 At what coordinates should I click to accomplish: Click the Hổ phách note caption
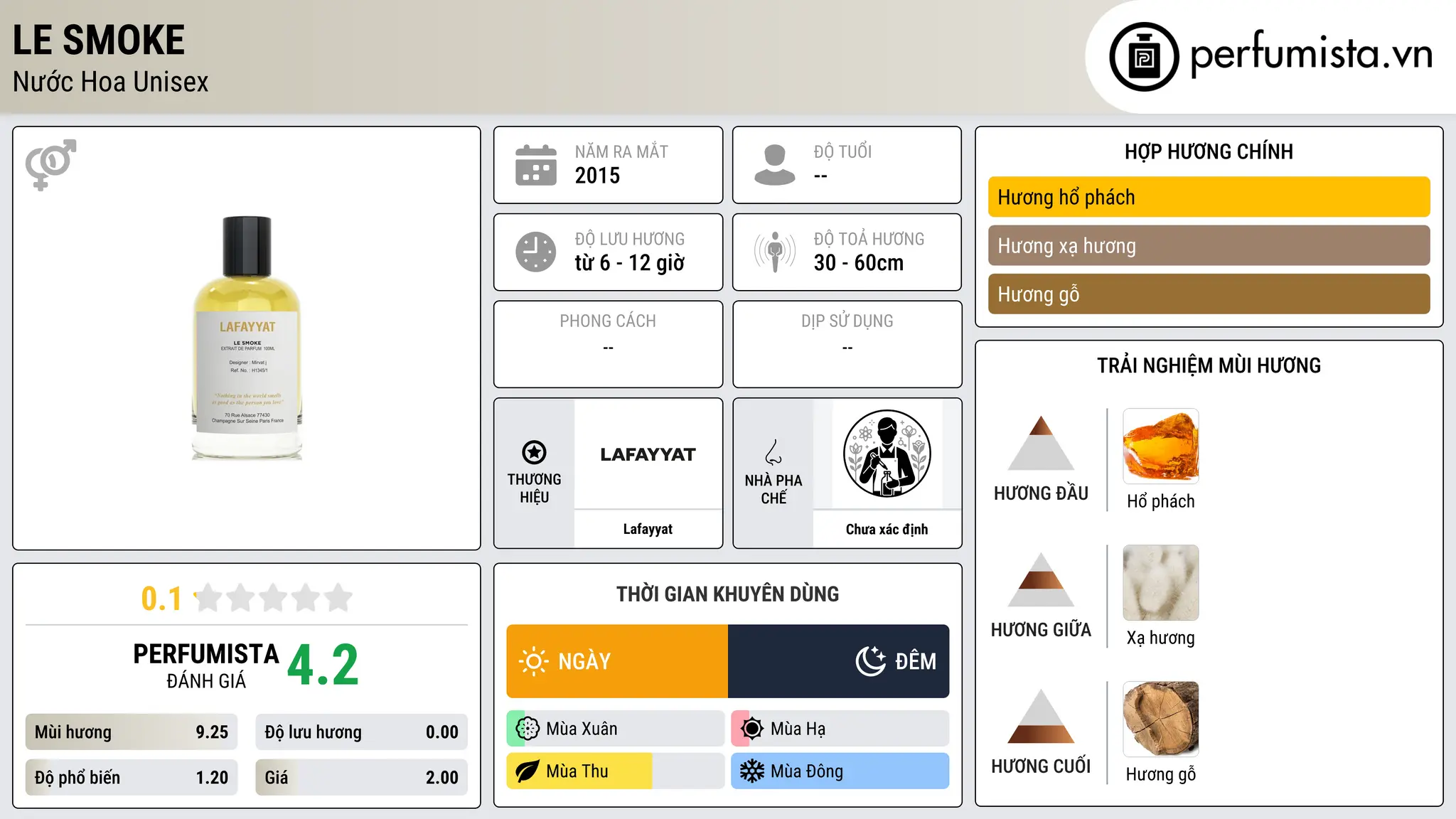(1160, 501)
